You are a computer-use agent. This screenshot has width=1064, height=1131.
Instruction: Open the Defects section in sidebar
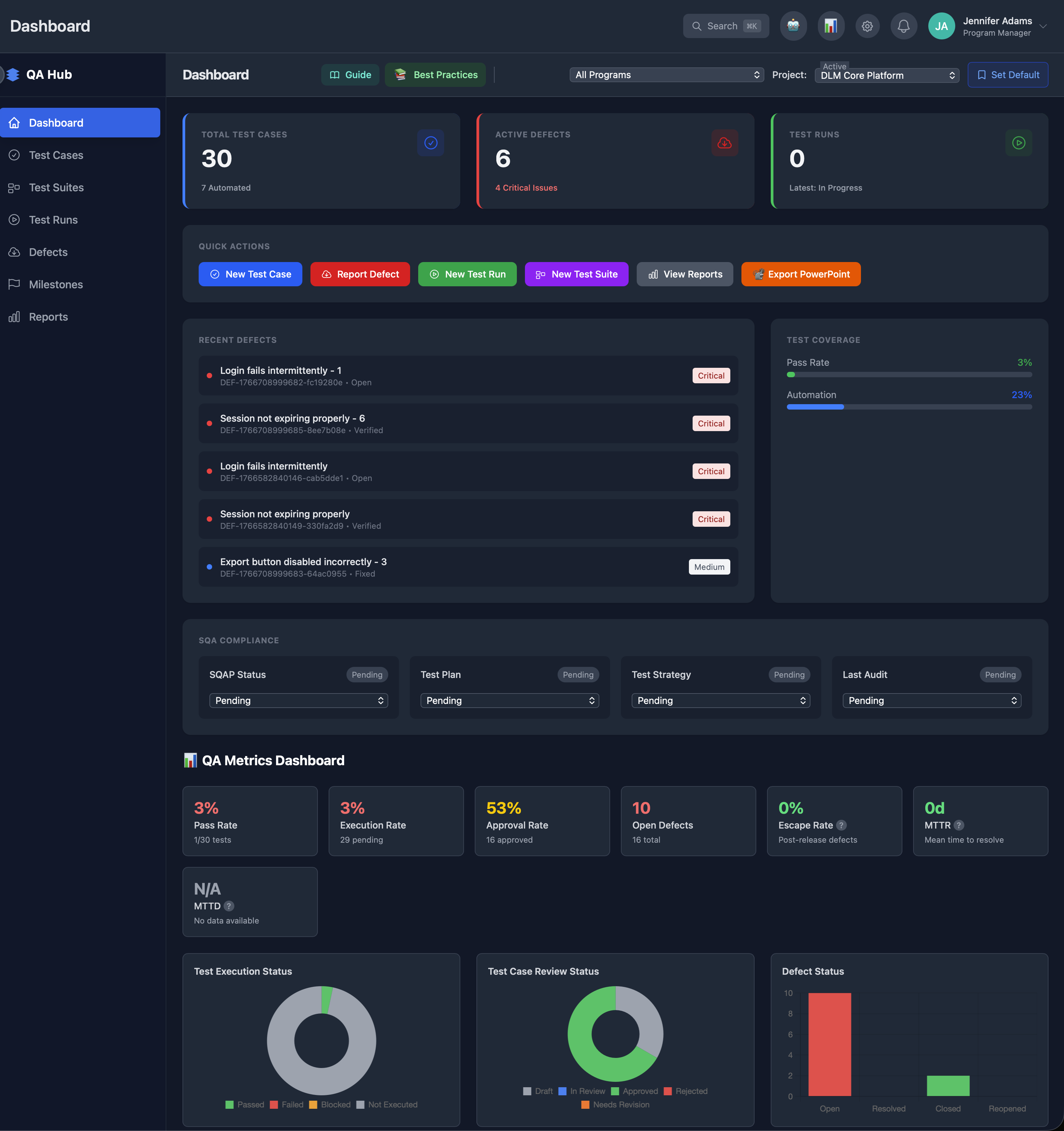(48, 252)
